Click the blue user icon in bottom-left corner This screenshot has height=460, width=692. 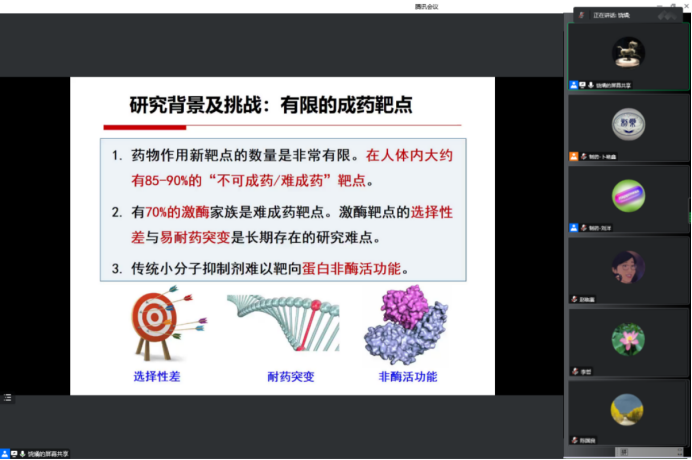(x=5, y=453)
